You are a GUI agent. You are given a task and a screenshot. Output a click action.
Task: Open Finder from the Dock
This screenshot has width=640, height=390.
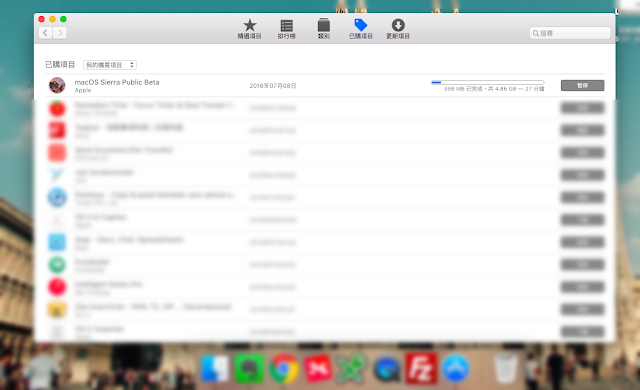(215, 369)
